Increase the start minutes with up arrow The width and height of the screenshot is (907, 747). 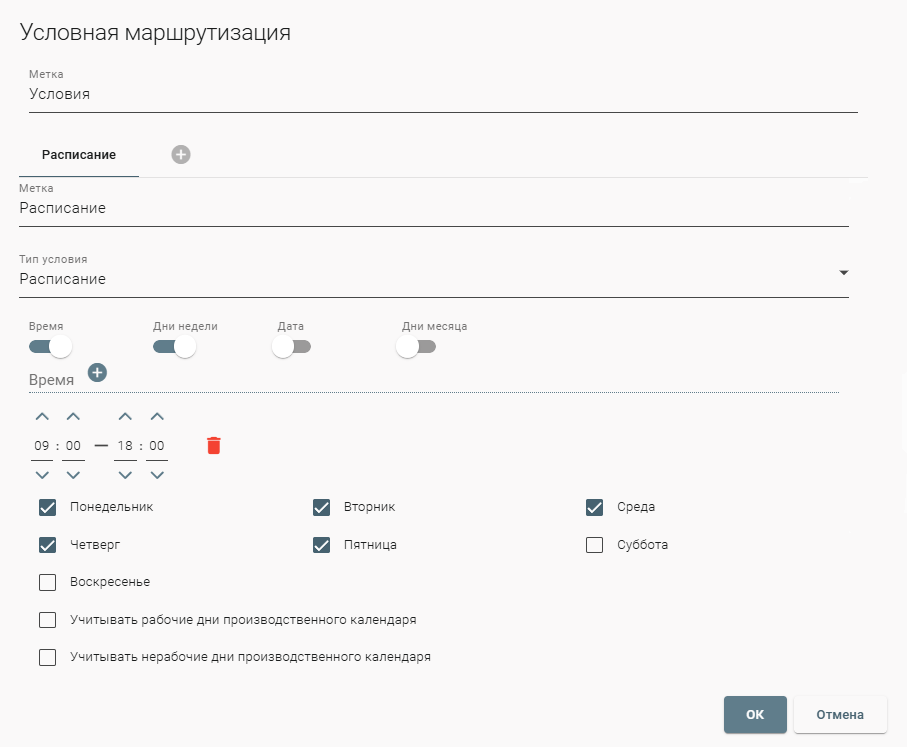[73, 417]
